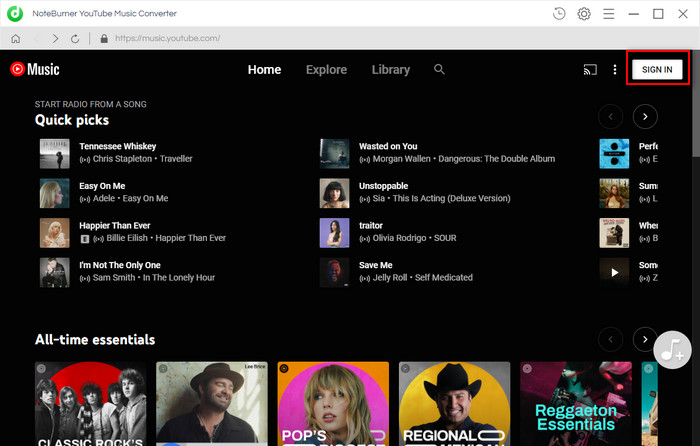700x446 pixels.
Task: Click the Save Me song title
Action: tap(375, 265)
